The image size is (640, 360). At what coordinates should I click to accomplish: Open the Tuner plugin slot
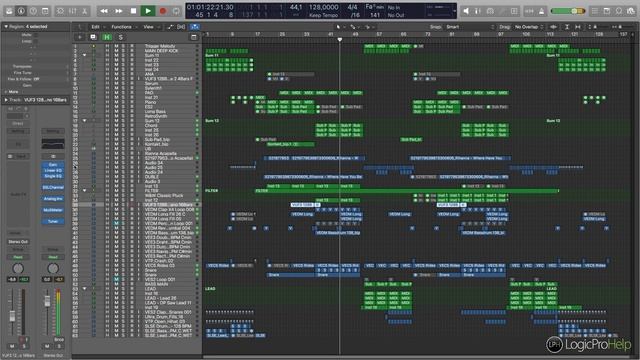click(x=53, y=221)
